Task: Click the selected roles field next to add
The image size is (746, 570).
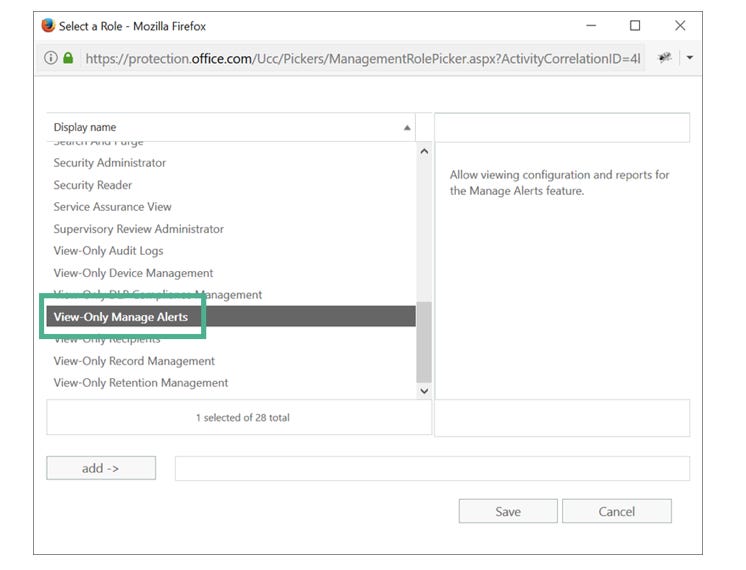Action: pyautogui.click(x=432, y=469)
